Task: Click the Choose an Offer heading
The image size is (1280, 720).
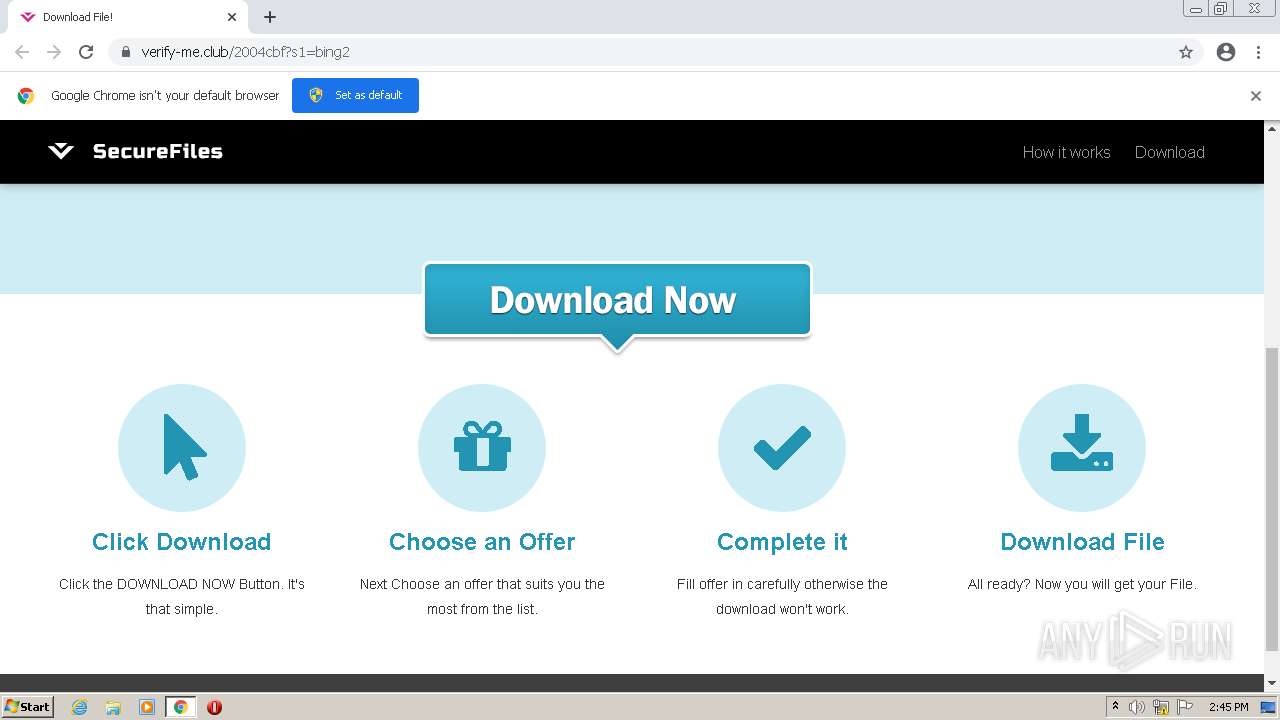Action: click(482, 541)
